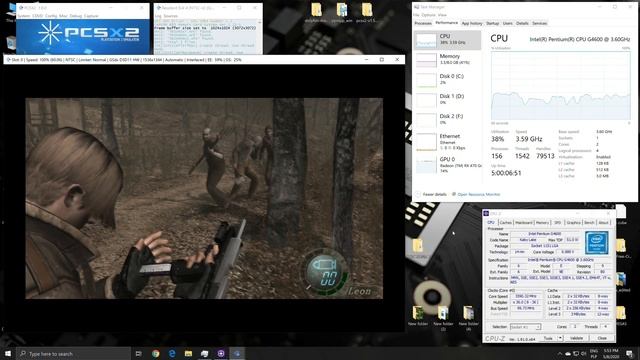This screenshot has width=640, height=360.
Task: Switch to About tab in CPU-Z
Action: coord(603,222)
